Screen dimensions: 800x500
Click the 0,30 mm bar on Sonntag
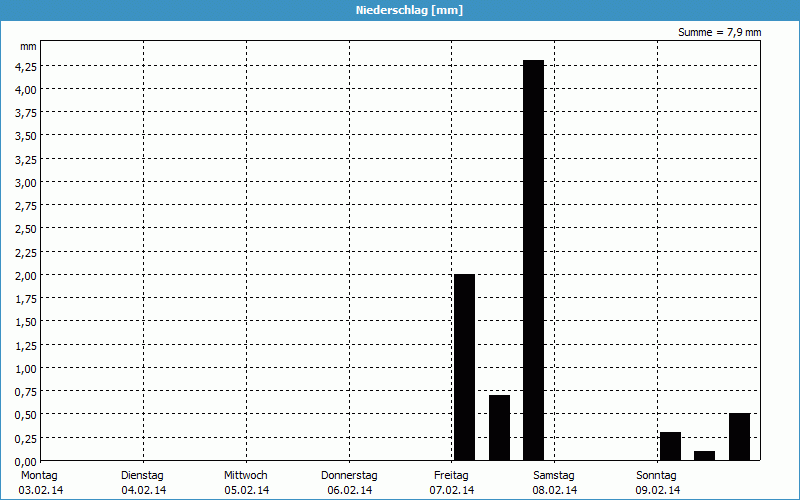(670, 446)
